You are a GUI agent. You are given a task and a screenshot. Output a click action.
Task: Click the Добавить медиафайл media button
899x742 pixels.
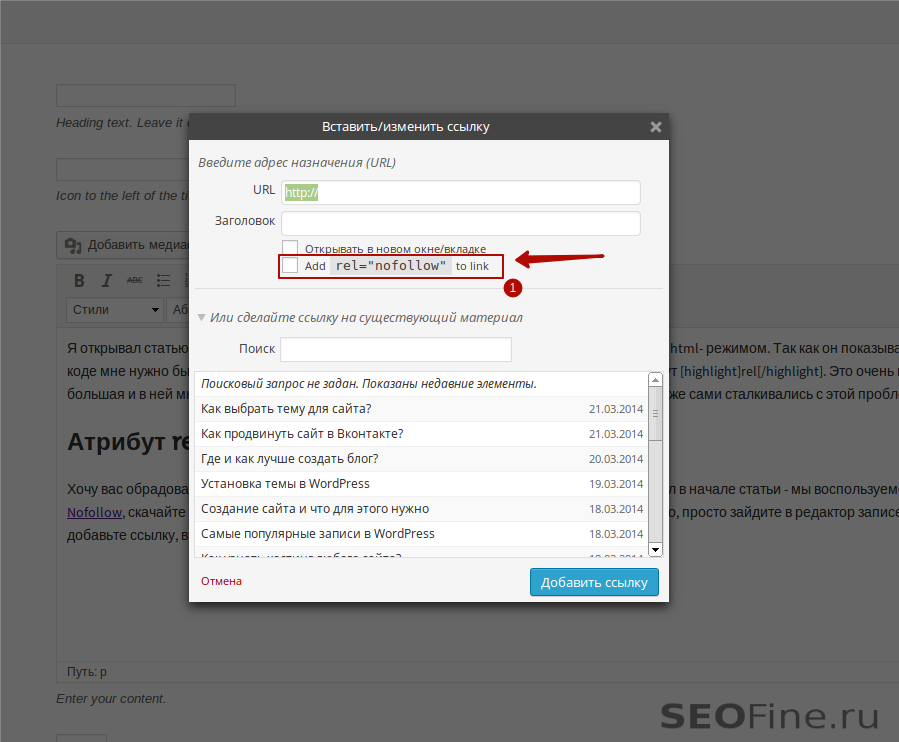pos(123,244)
